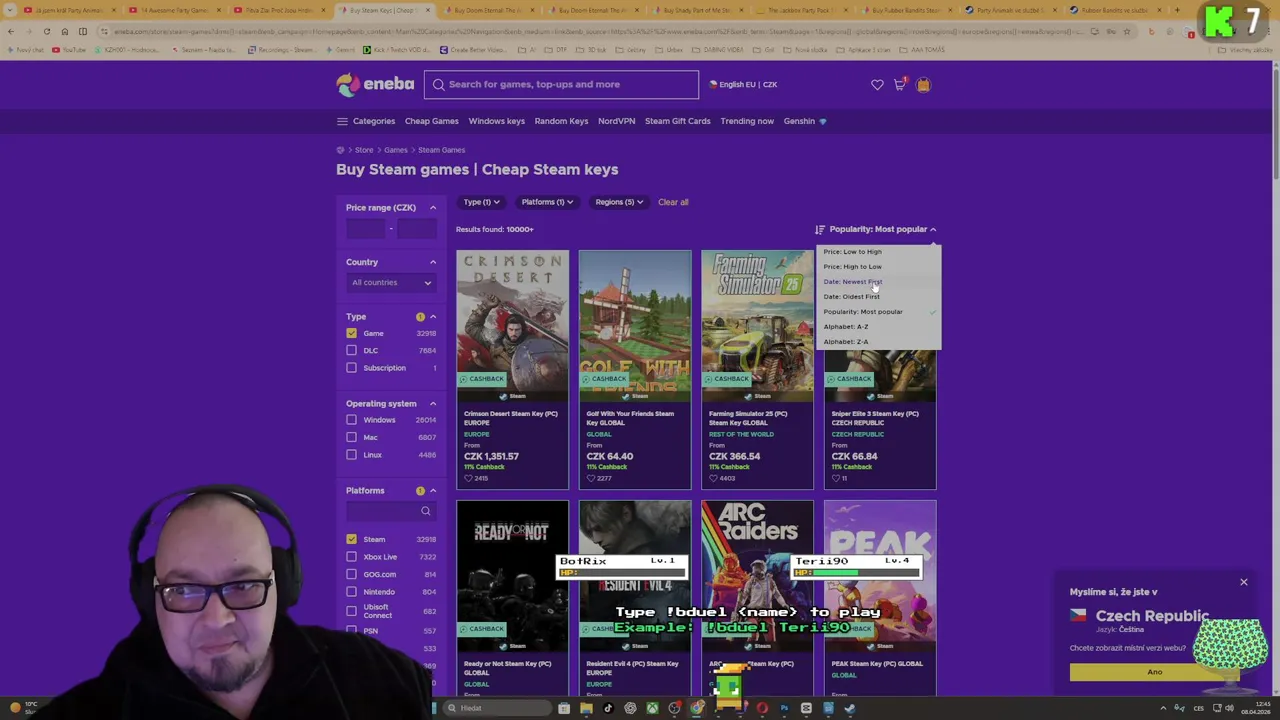
Task: Click the heart icon on Crimson Desert card
Action: tap(468, 478)
